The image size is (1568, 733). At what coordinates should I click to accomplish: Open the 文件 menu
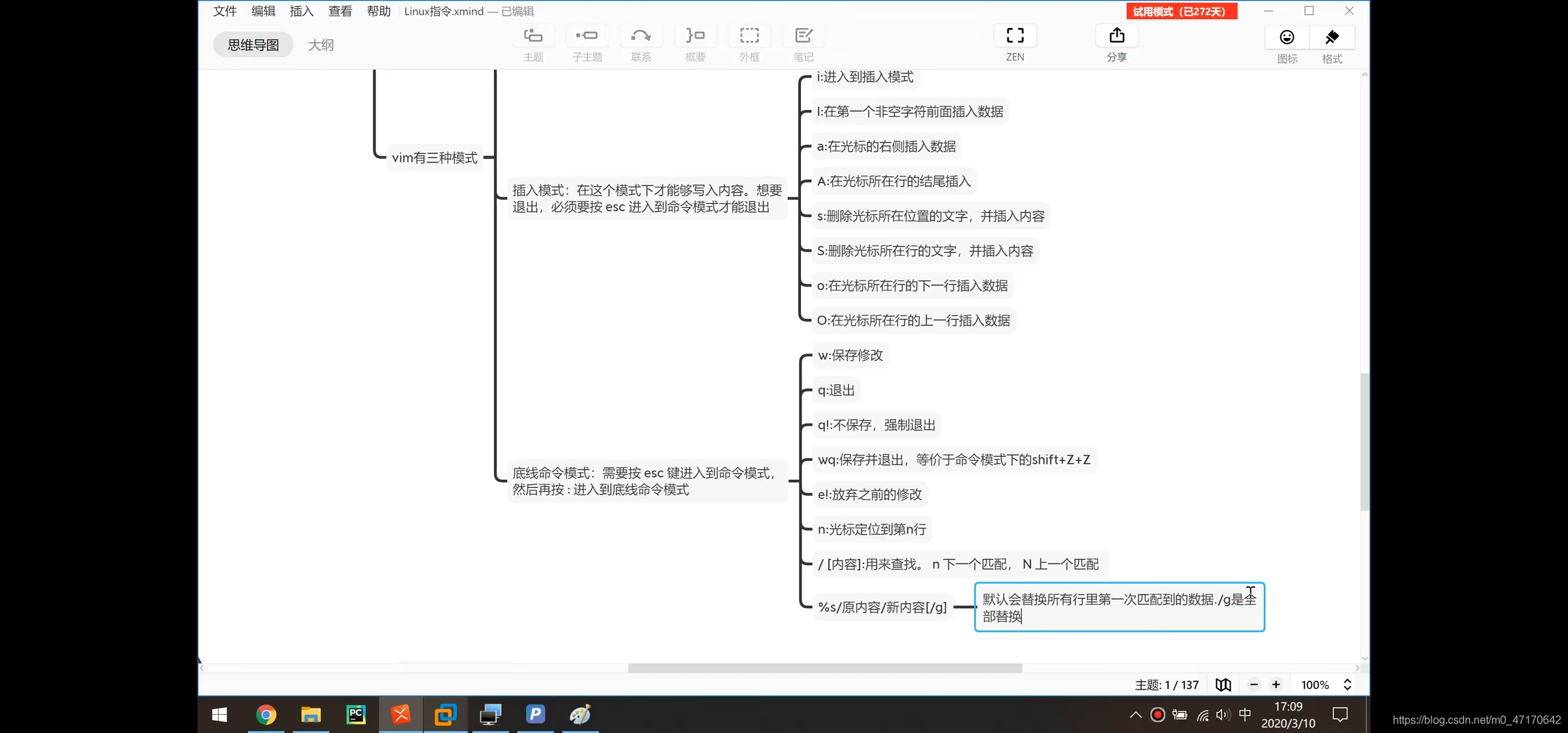(x=225, y=11)
